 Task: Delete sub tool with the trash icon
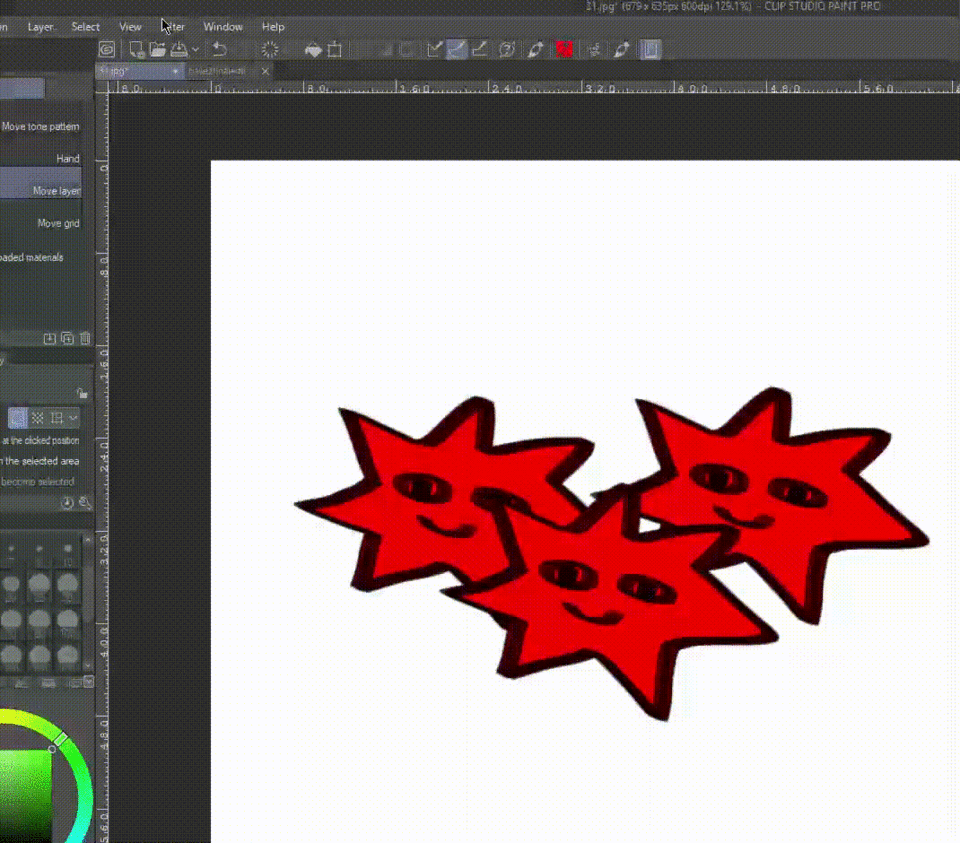tap(85, 339)
